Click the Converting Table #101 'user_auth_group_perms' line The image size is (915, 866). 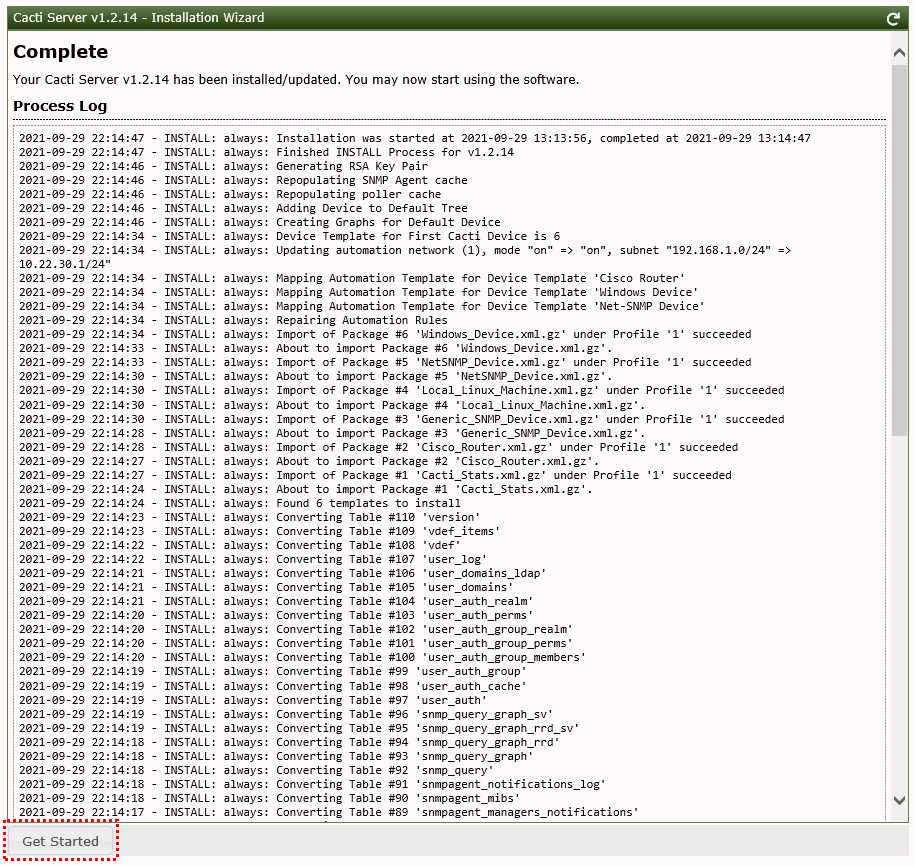click(x=296, y=644)
